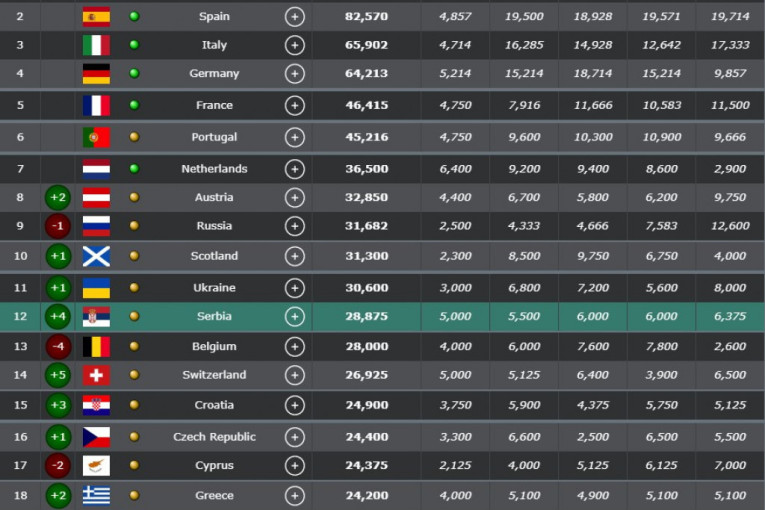The image size is (765, 510).
Task: Click the yellow status dot for Russia
Action: click(134, 226)
